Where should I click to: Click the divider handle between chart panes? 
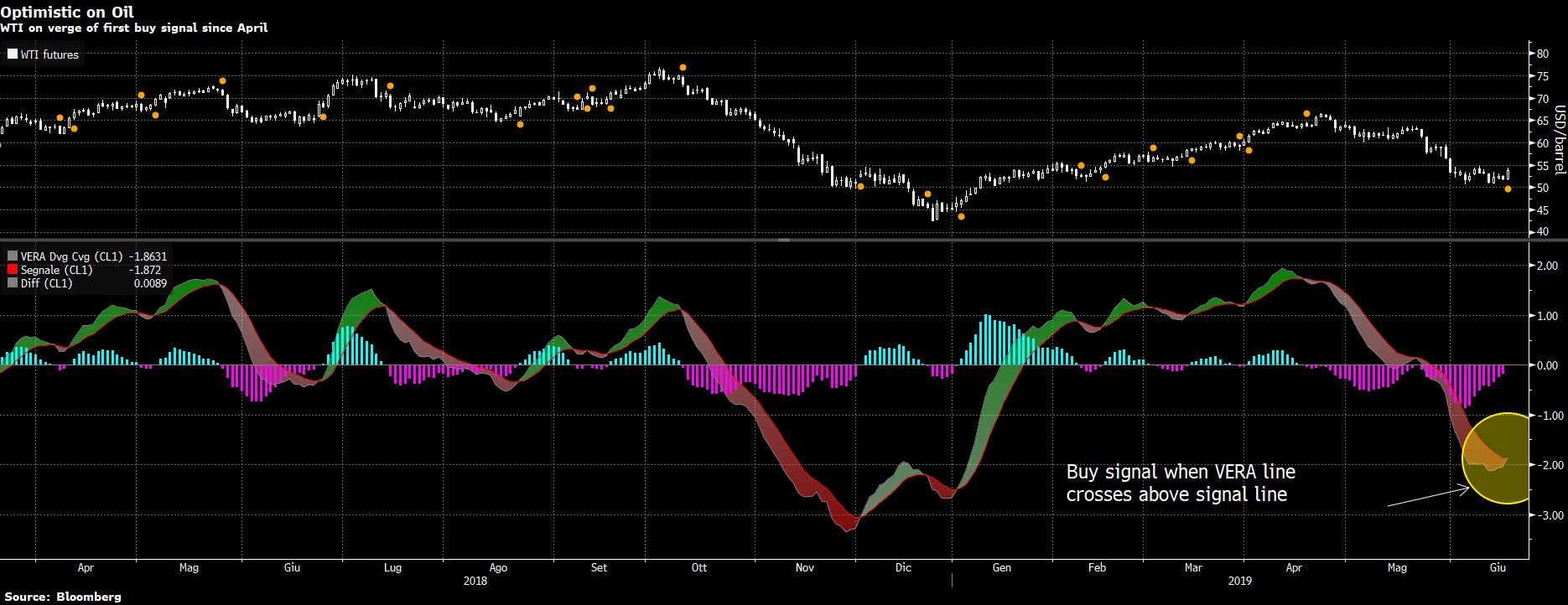784,240
